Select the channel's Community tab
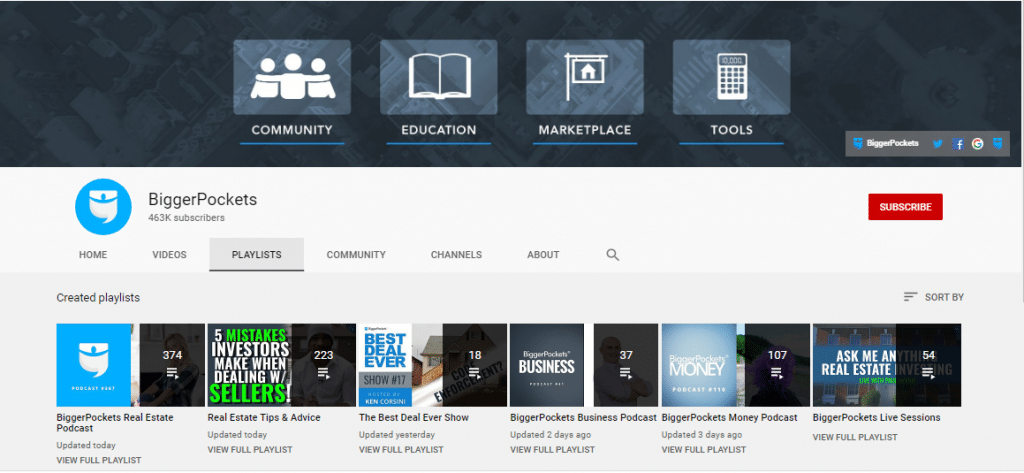This screenshot has height=473, width=1024. point(356,255)
